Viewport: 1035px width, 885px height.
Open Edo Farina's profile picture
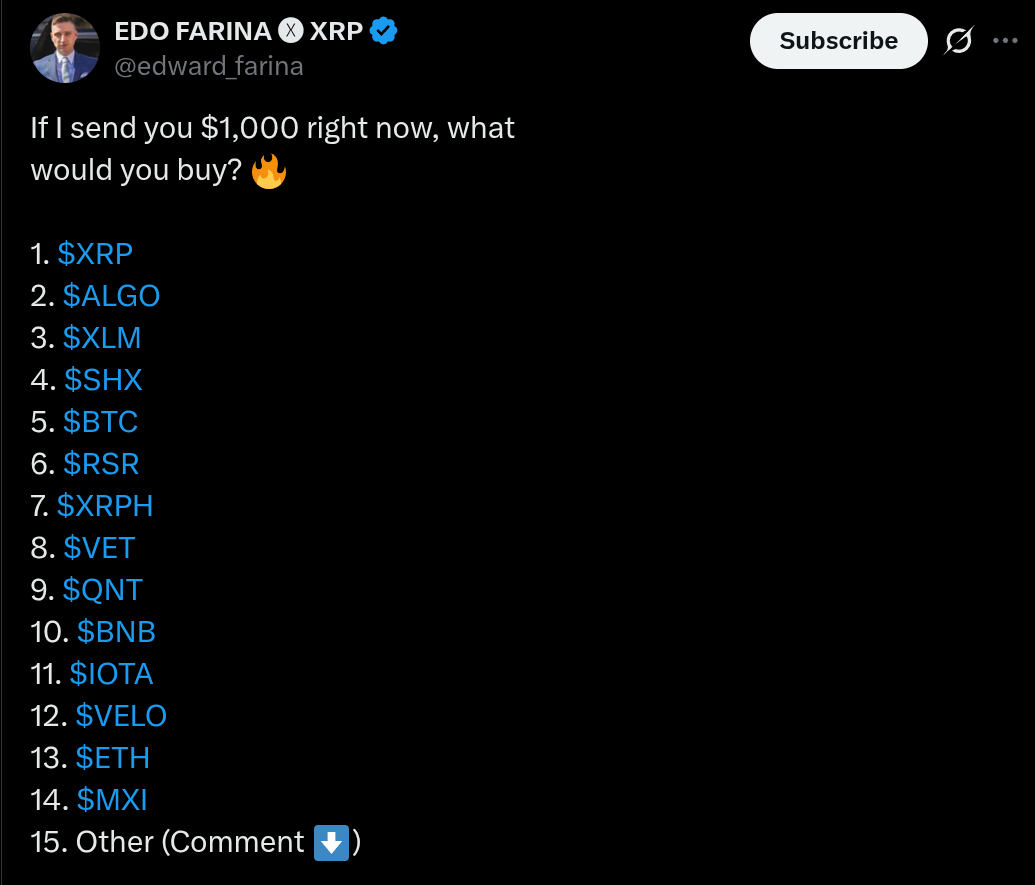[x=65, y=49]
